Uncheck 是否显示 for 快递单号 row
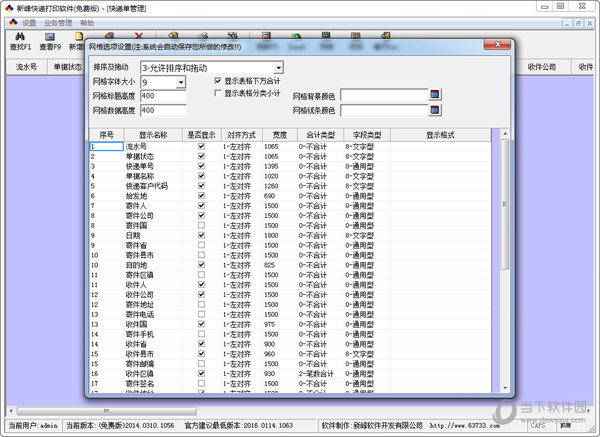Image resolution: width=600 pixels, height=437 pixels. pos(201,166)
